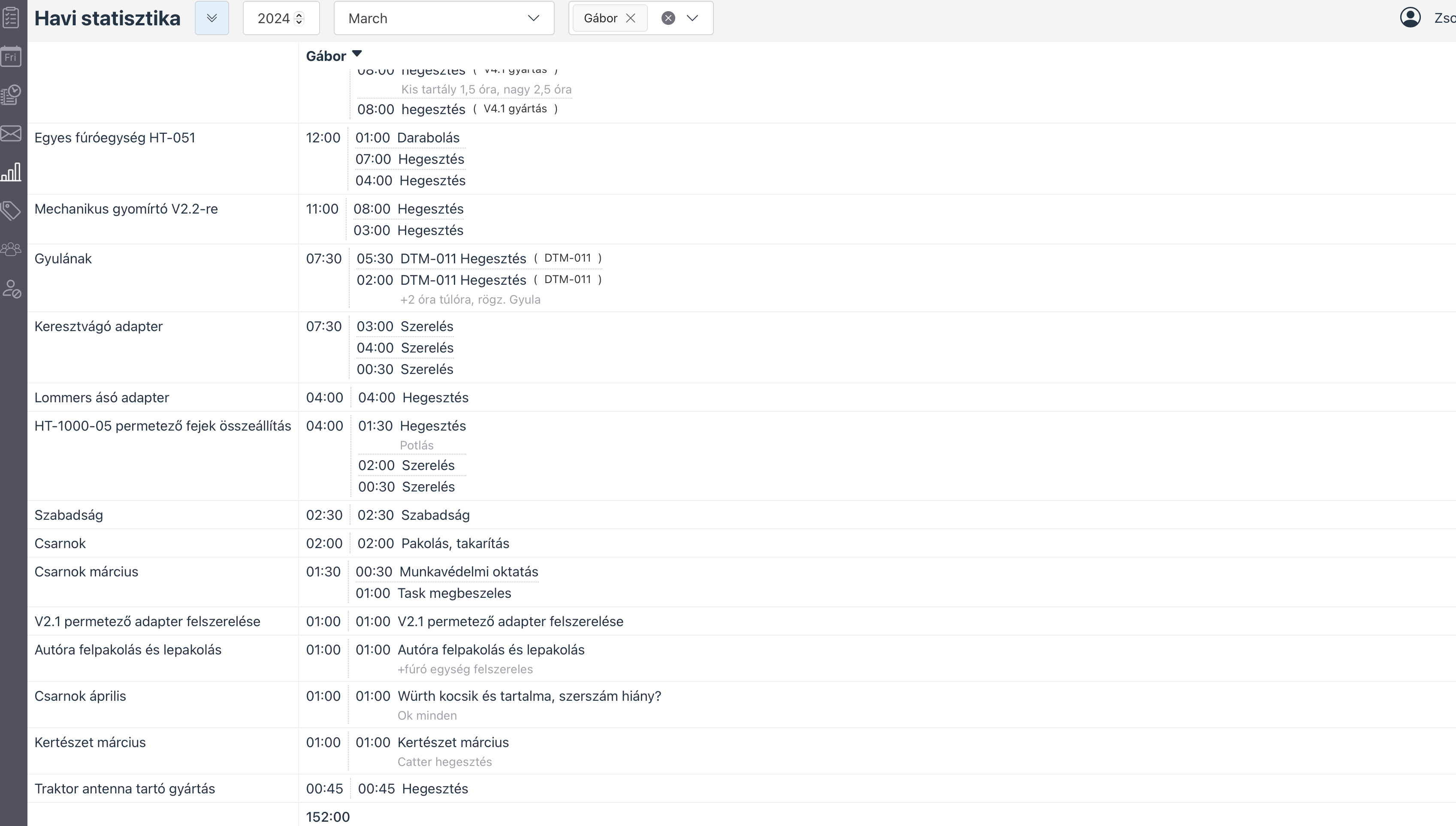Open the price tags sidebar icon
This screenshot has width=1456, height=826.
pyautogui.click(x=11, y=211)
